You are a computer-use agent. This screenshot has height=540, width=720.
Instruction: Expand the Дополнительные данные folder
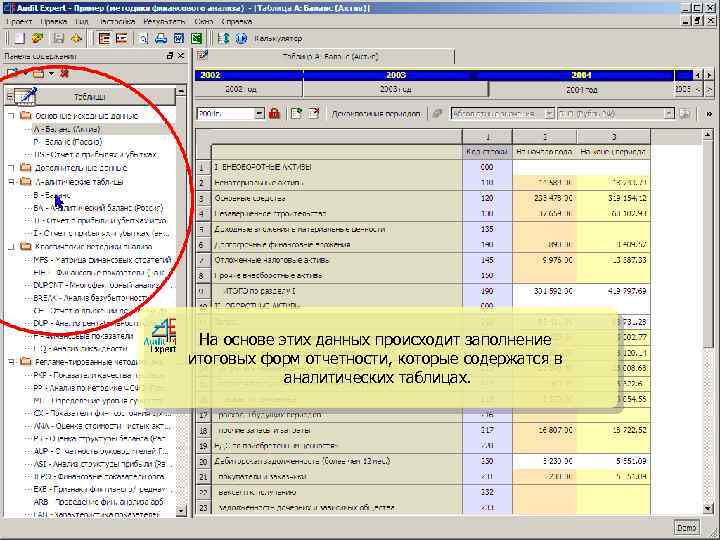coord(11,168)
